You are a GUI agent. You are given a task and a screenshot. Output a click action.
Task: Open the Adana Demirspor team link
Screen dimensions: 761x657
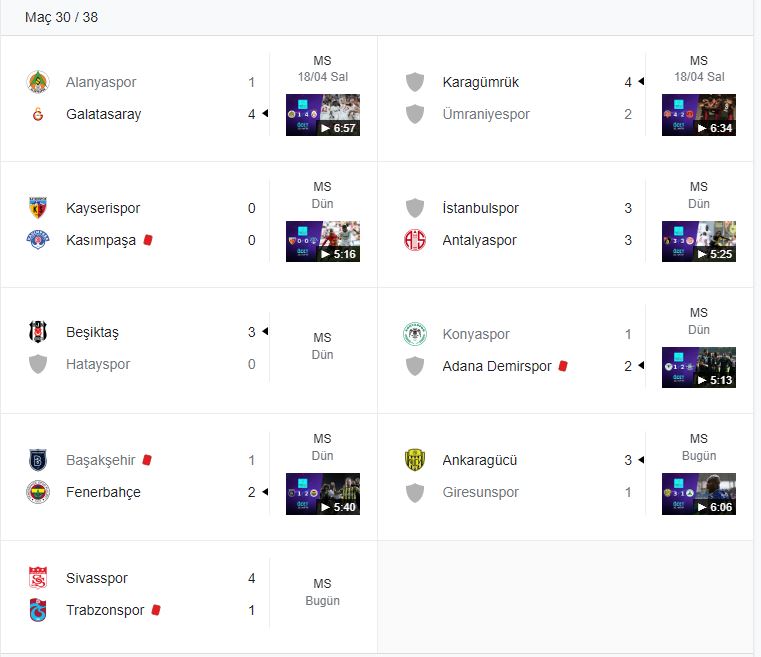click(497, 366)
